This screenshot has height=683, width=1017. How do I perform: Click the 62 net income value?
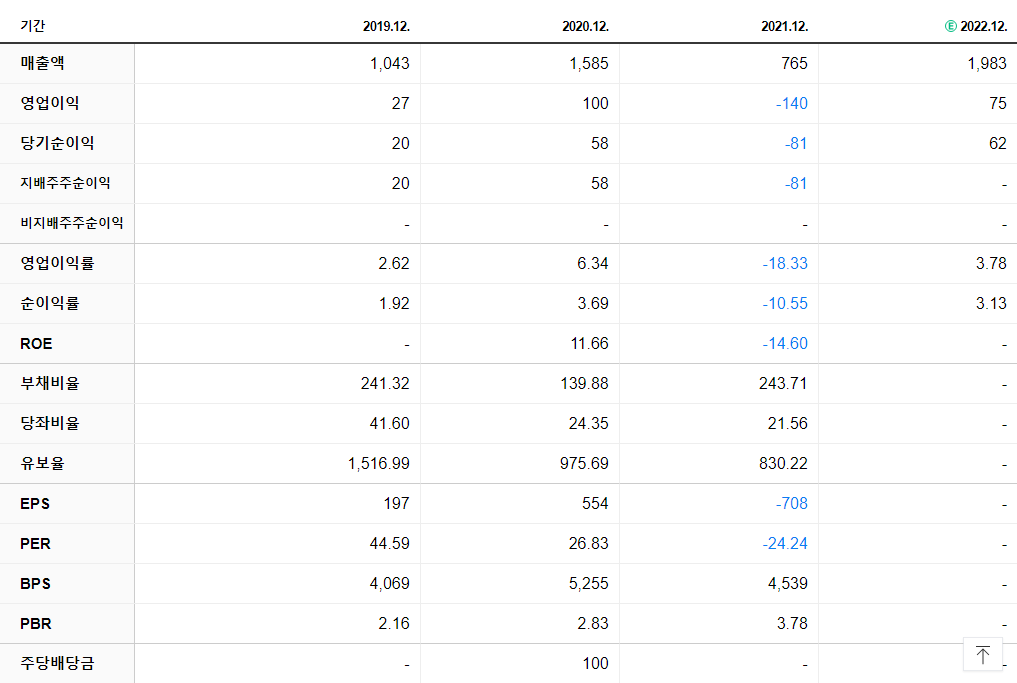pyautogui.click(x=998, y=143)
